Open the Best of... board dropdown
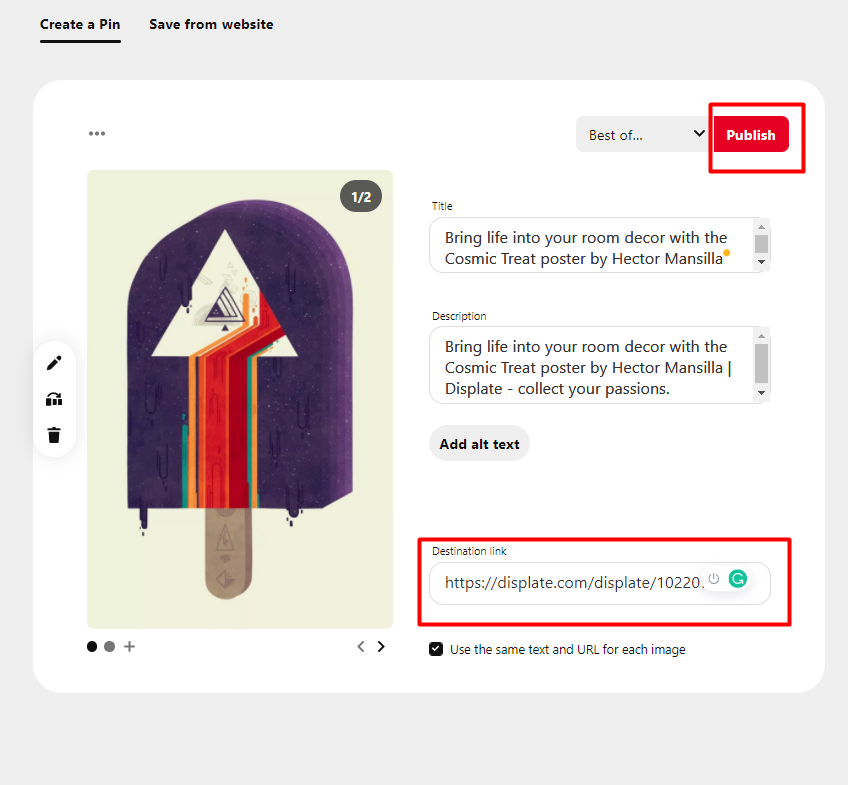The image size is (848, 785). [x=642, y=134]
